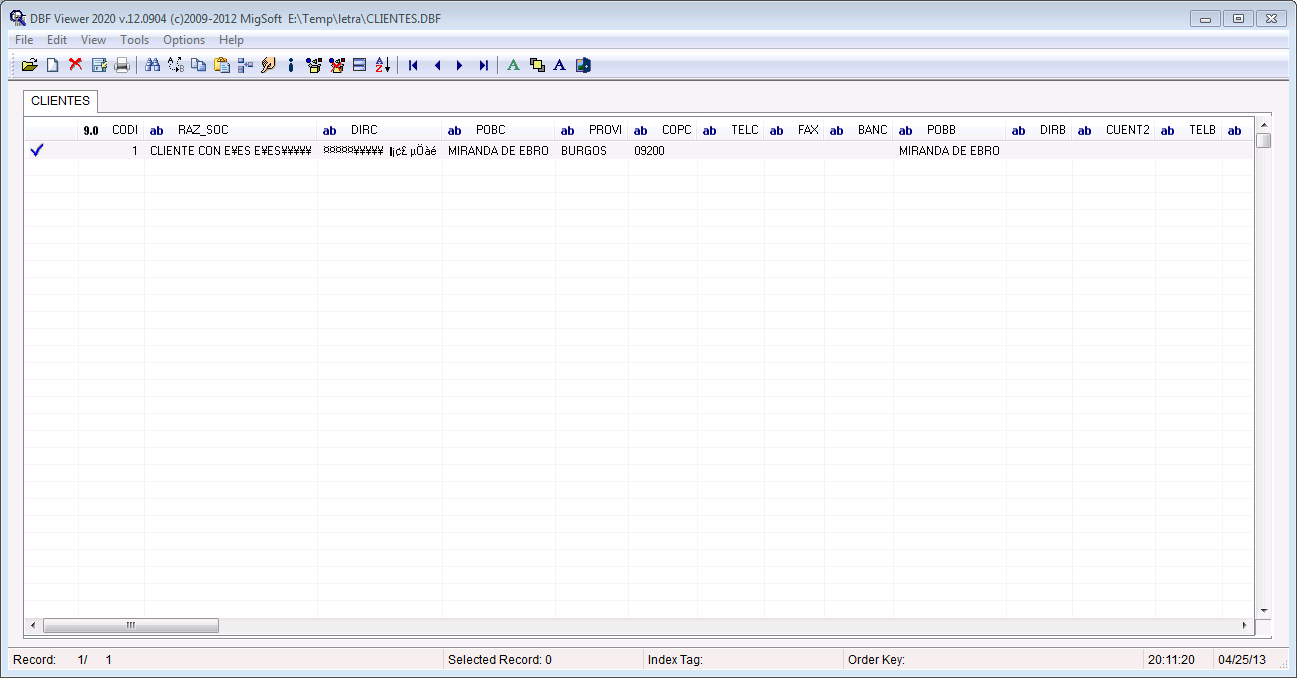This screenshot has height=678, width=1297.
Task: Click horizontal scrollbar left arrow
Action: [x=33, y=625]
